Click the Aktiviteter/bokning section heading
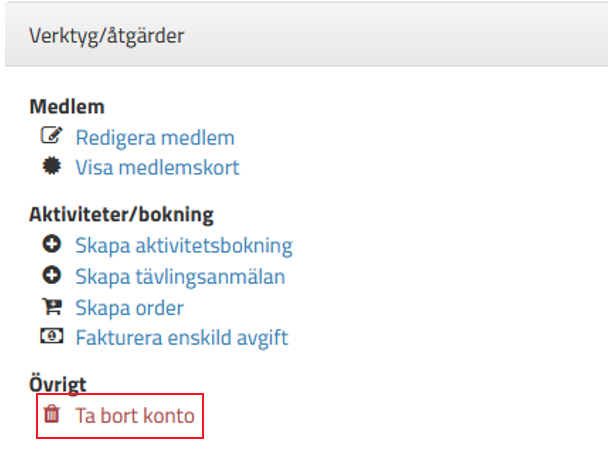The height and width of the screenshot is (458, 608). click(x=121, y=215)
